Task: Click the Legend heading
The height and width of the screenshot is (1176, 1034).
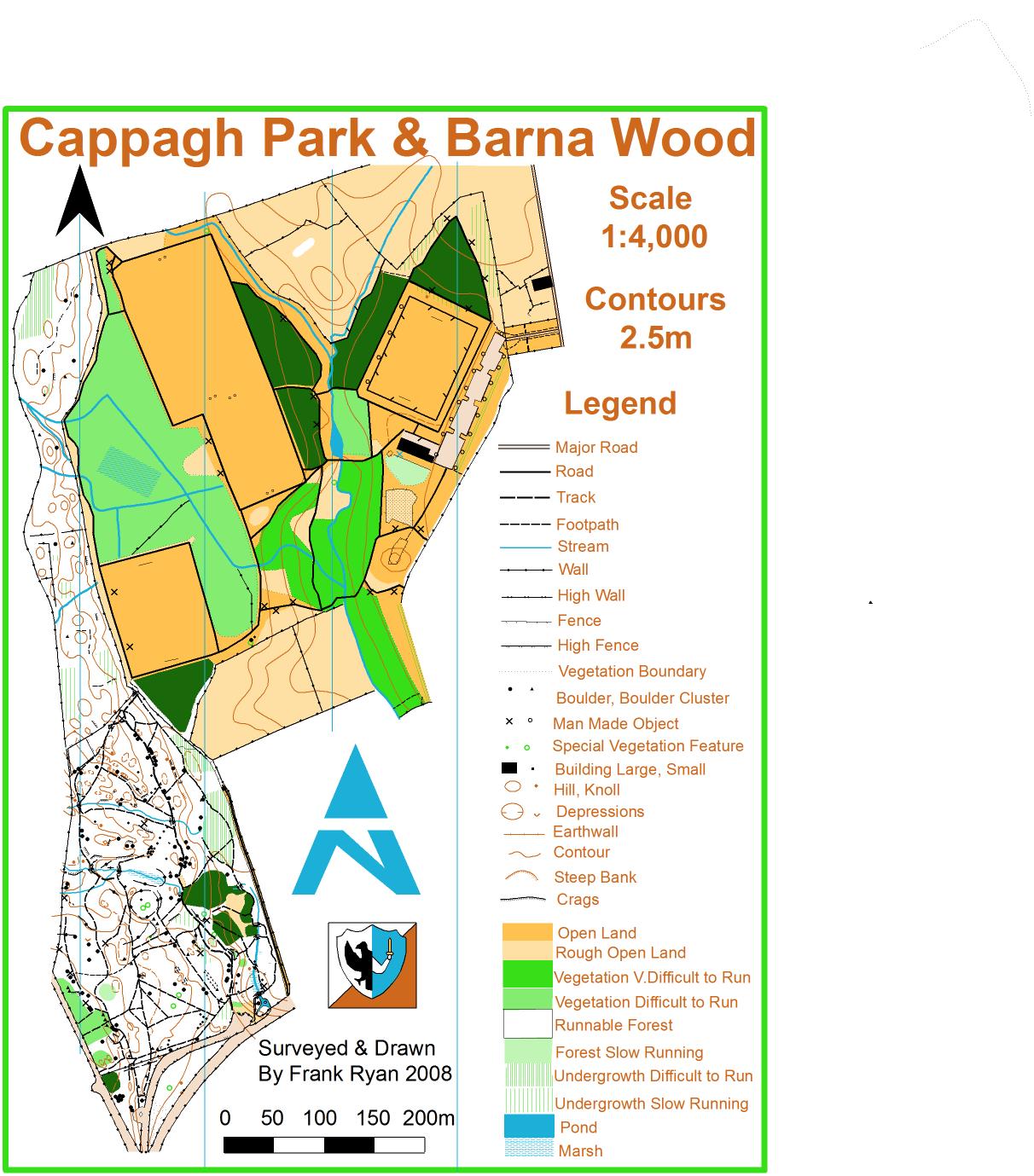Action: point(620,403)
